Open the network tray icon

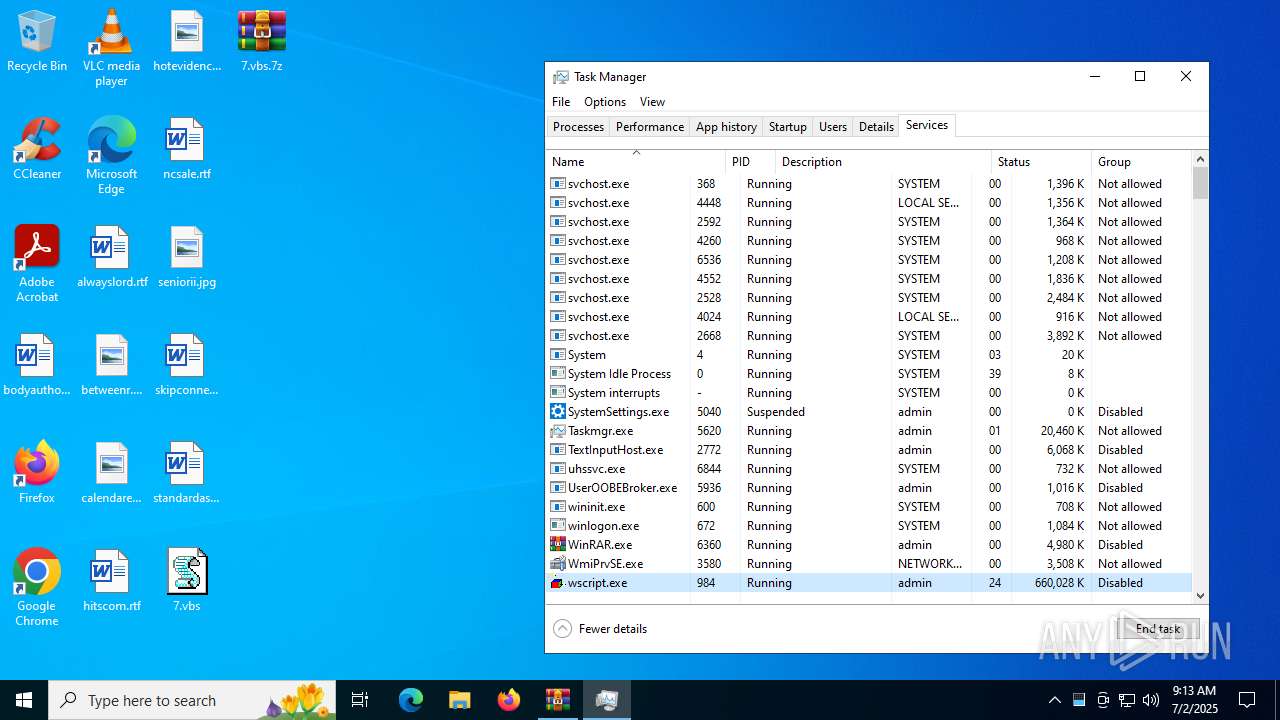tap(1127, 700)
